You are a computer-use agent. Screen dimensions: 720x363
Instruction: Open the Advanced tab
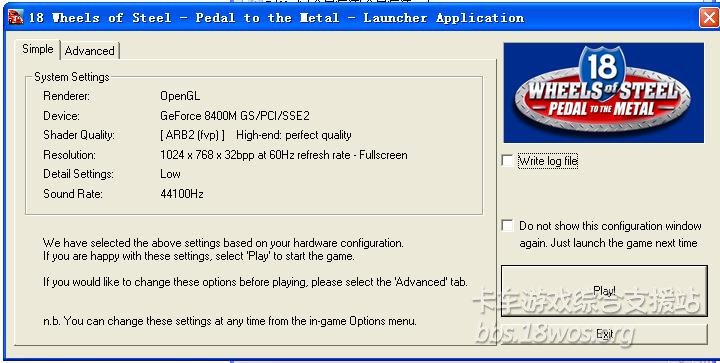[90, 51]
